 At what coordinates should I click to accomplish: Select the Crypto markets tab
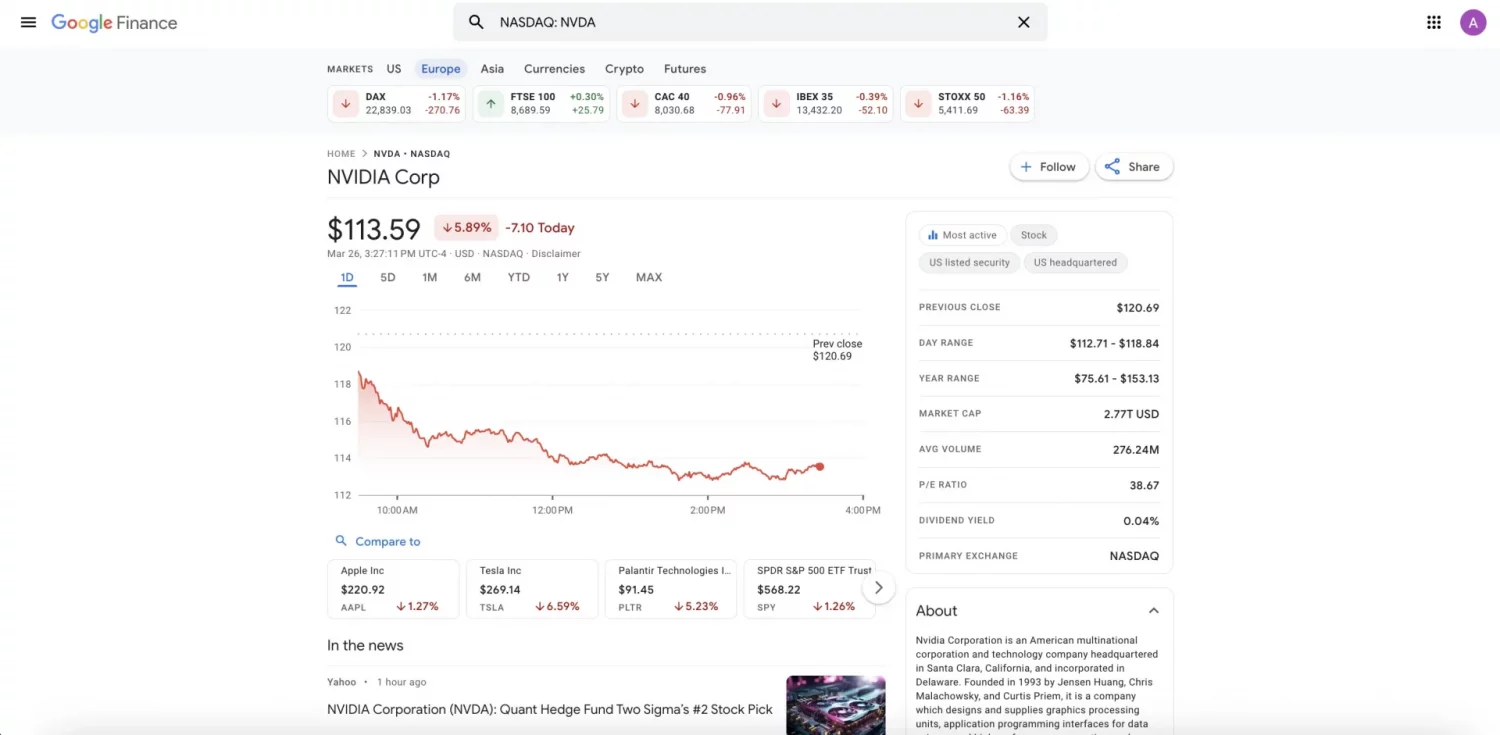[624, 69]
